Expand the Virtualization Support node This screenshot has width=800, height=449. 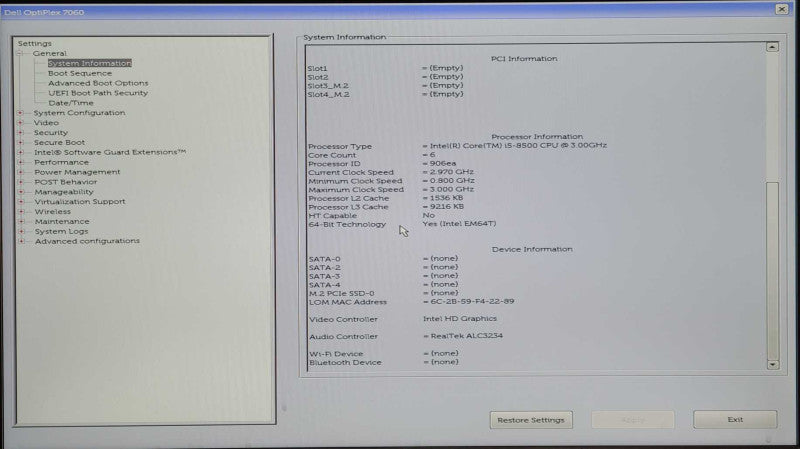pos(21,202)
